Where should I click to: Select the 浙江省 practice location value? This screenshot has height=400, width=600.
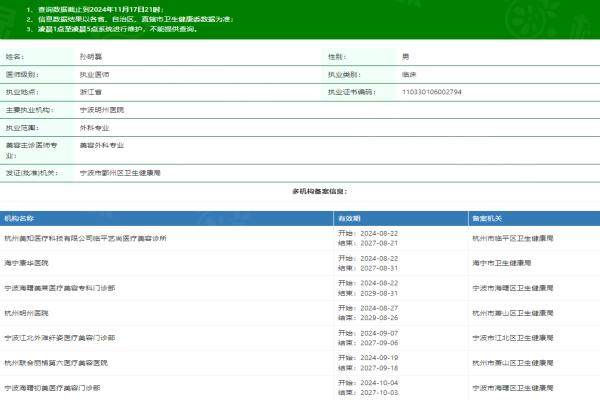tap(91, 92)
